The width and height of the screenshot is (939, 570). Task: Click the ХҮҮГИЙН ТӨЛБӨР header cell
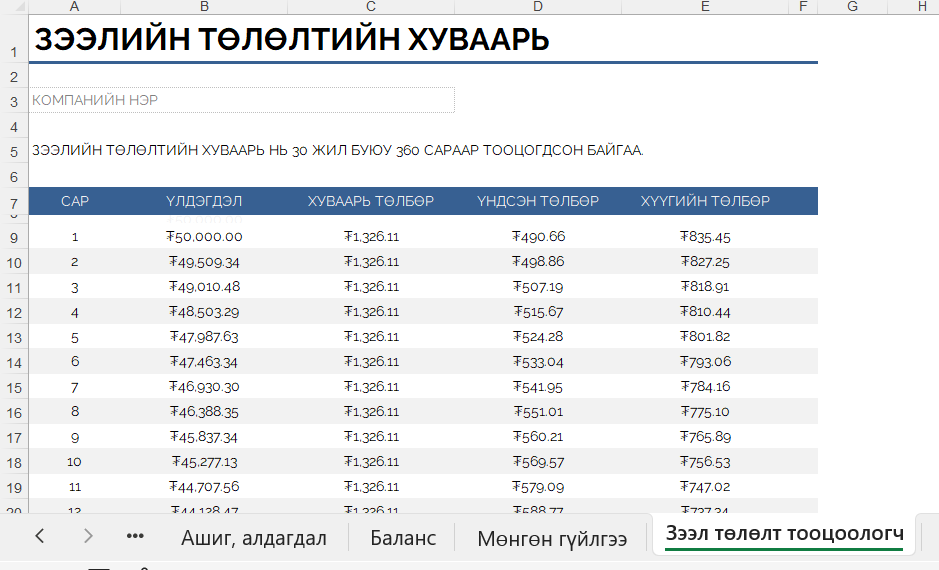[705, 201]
